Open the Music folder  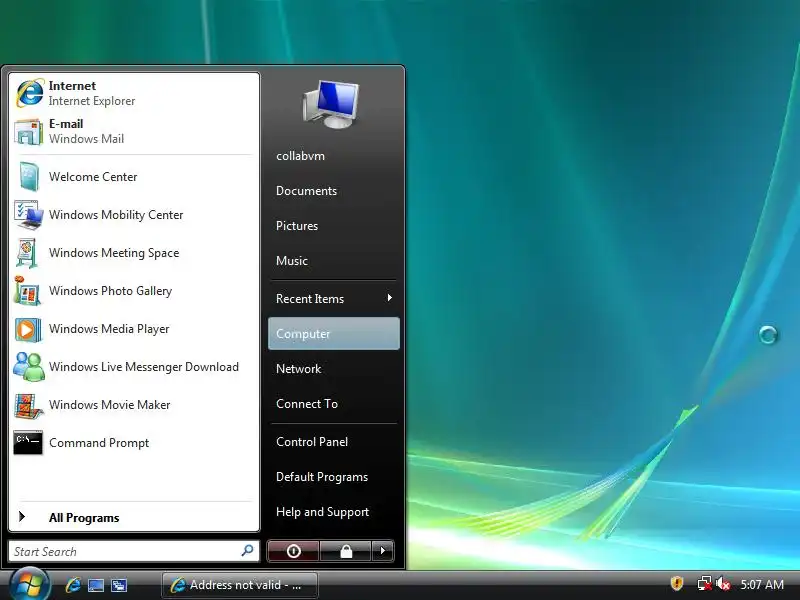pos(292,261)
